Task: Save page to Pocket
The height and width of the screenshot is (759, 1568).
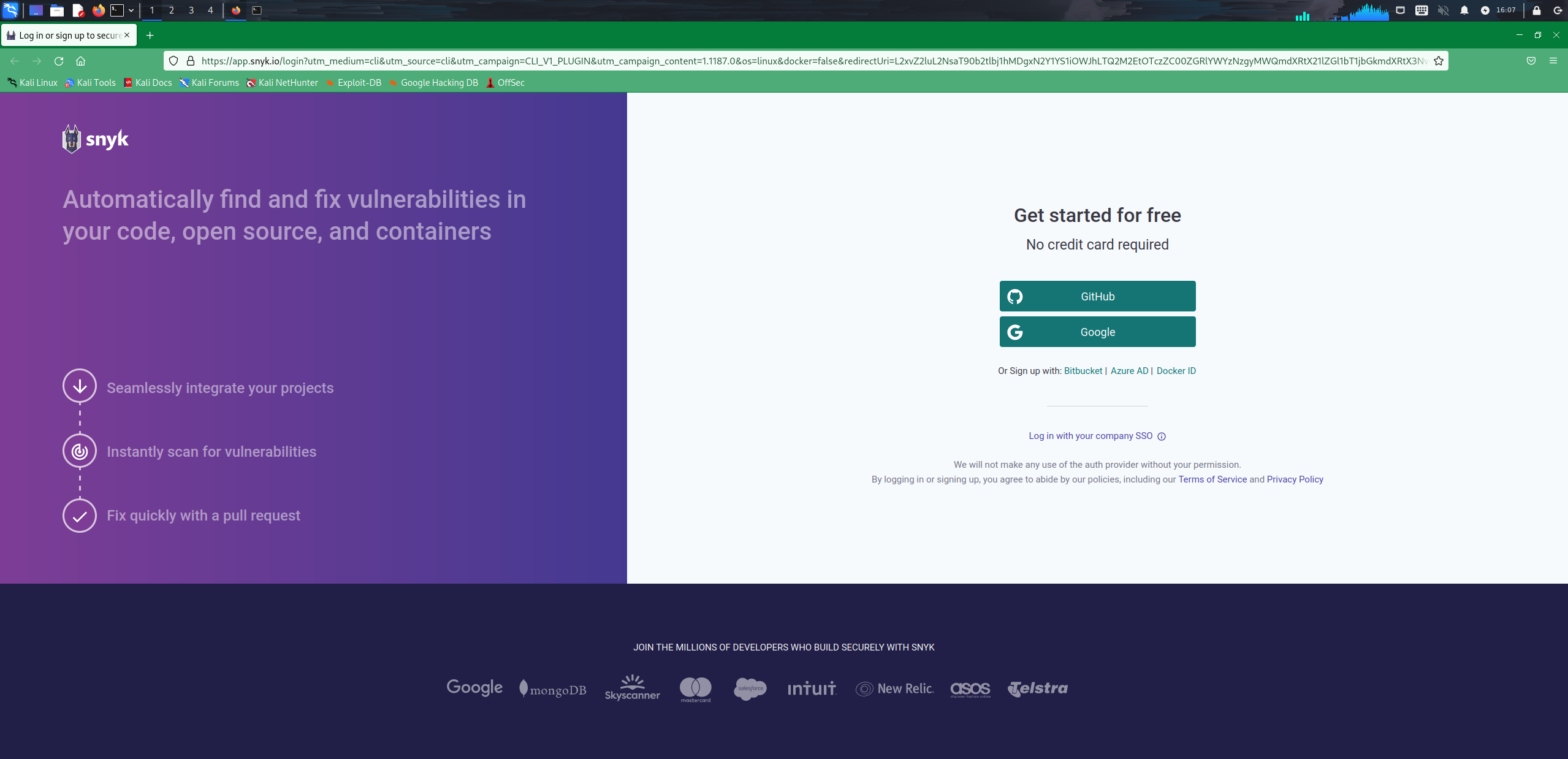Action: 1531,61
